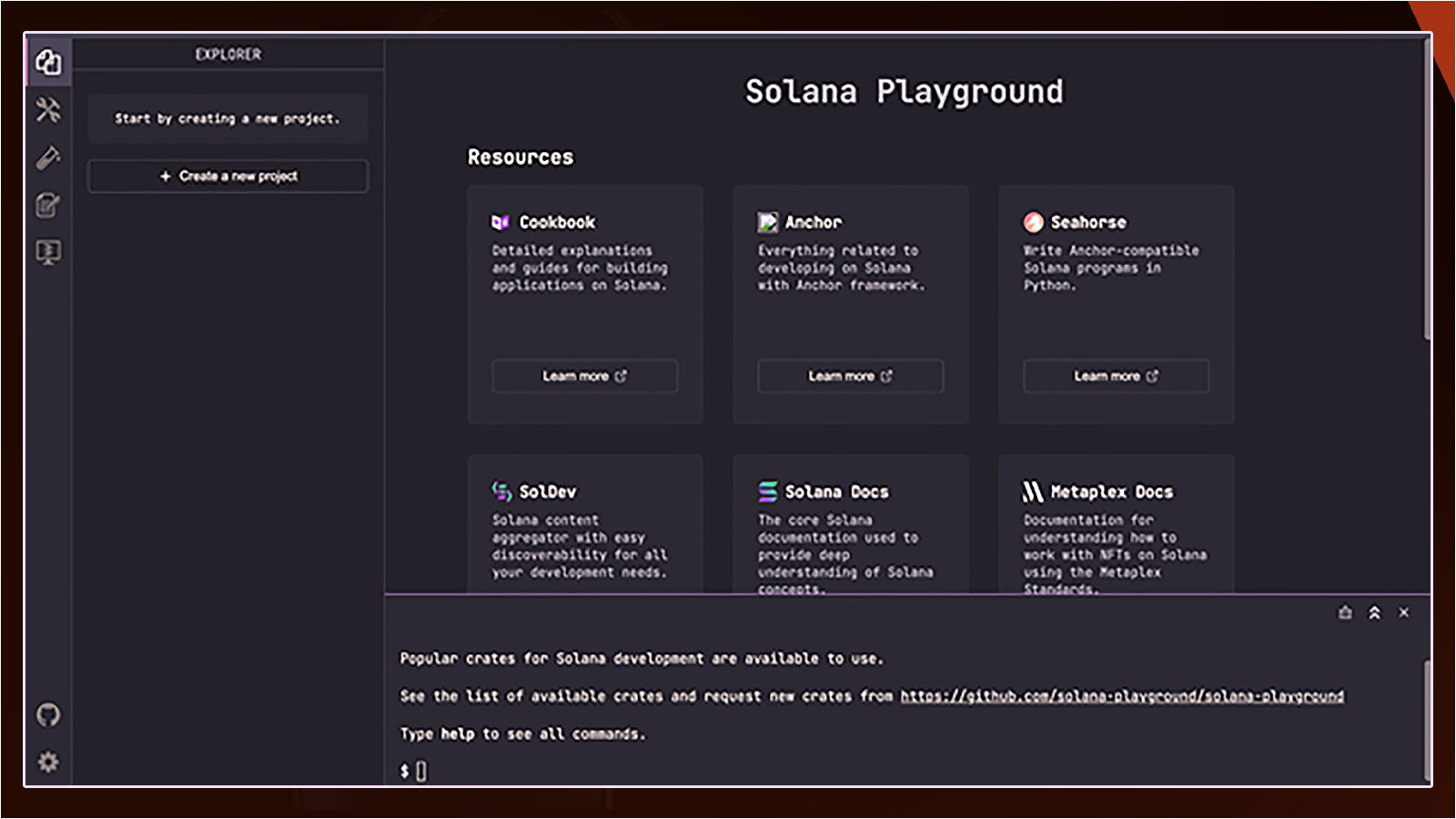This screenshot has height=819, width=1456.
Task: Click the Seahorse resource card
Action: (1116, 305)
